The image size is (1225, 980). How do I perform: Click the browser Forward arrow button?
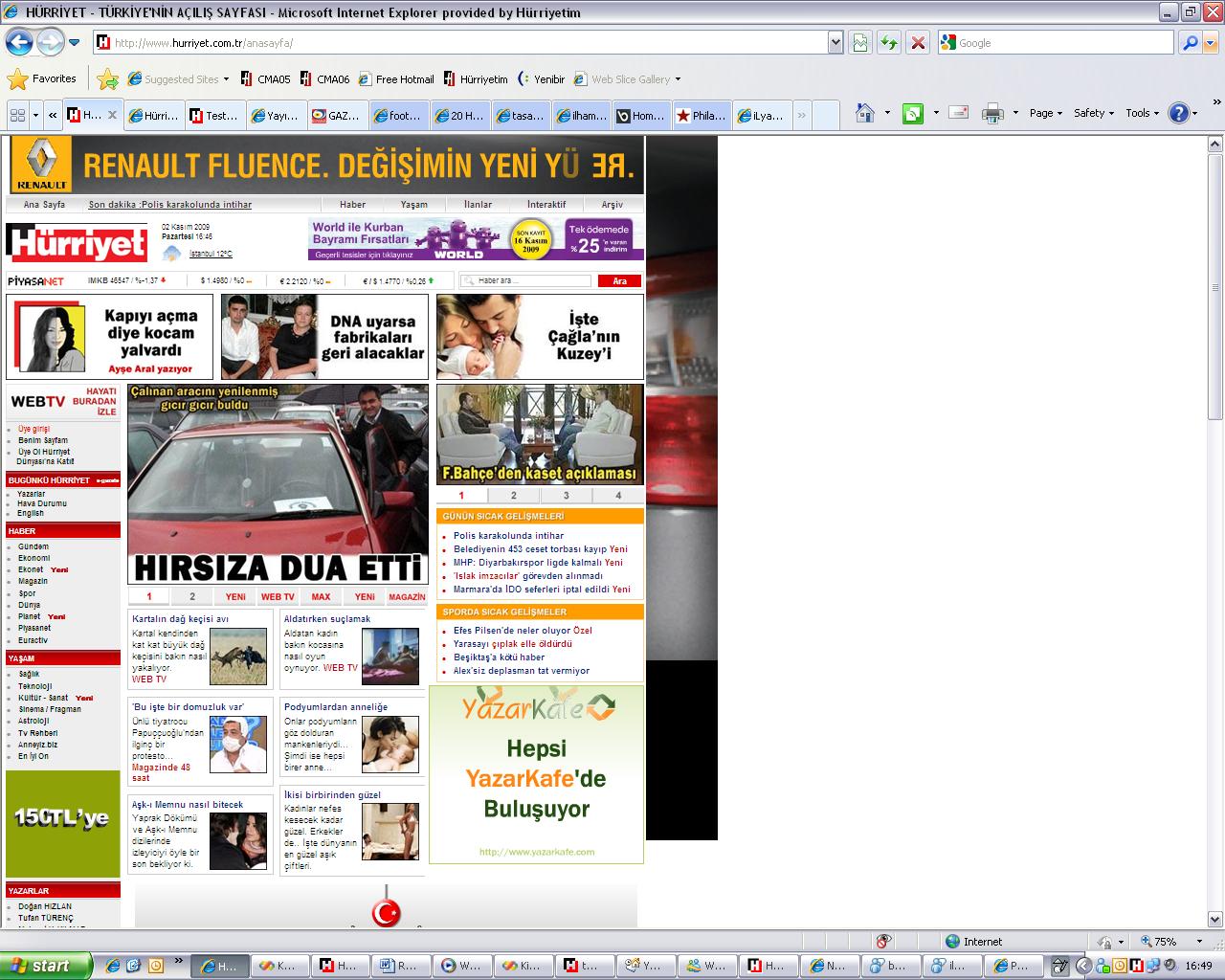click(50, 42)
